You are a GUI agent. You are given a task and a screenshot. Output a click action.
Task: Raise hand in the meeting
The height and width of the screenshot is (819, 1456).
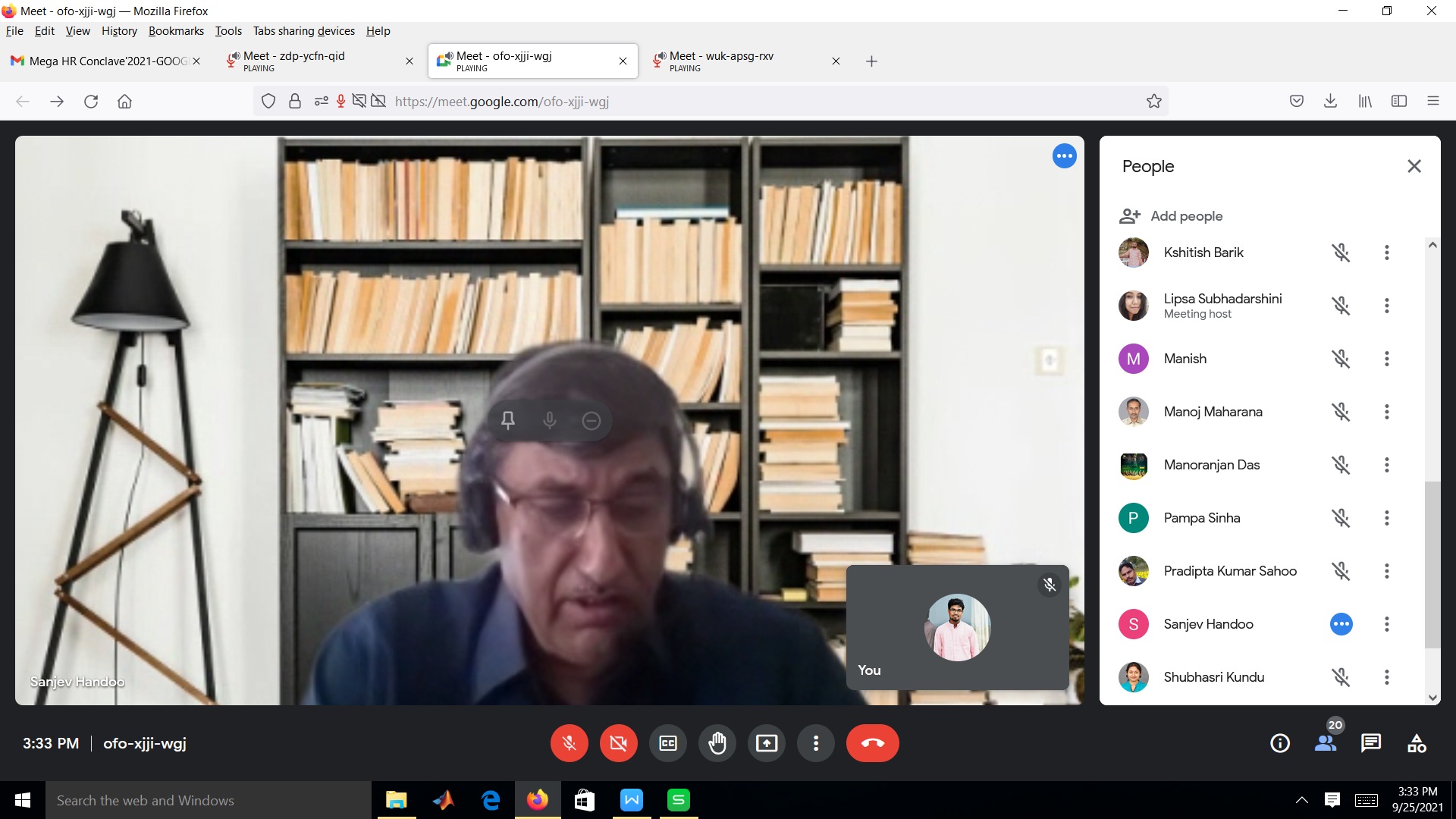tap(717, 743)
